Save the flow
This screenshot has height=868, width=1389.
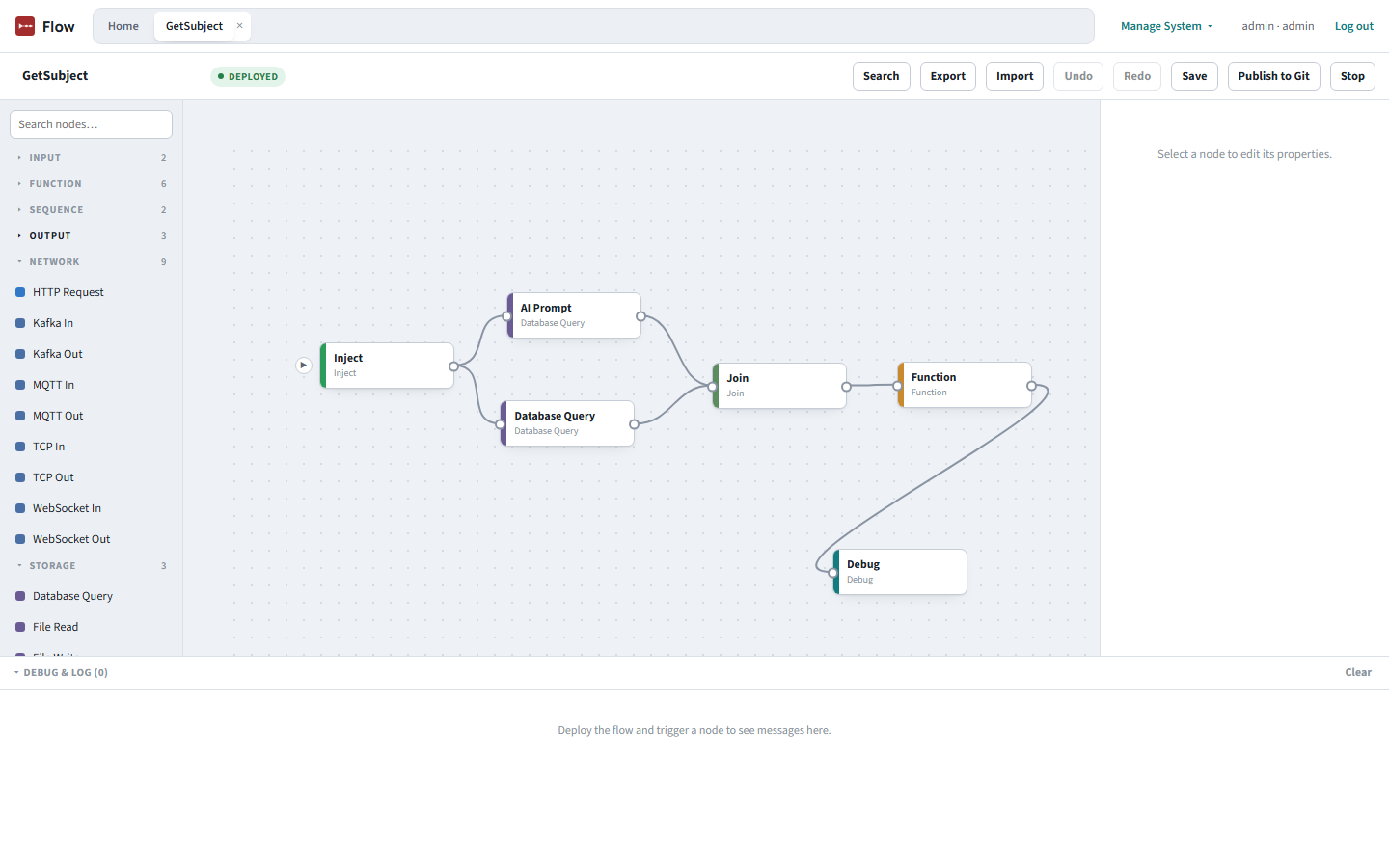1195,76
